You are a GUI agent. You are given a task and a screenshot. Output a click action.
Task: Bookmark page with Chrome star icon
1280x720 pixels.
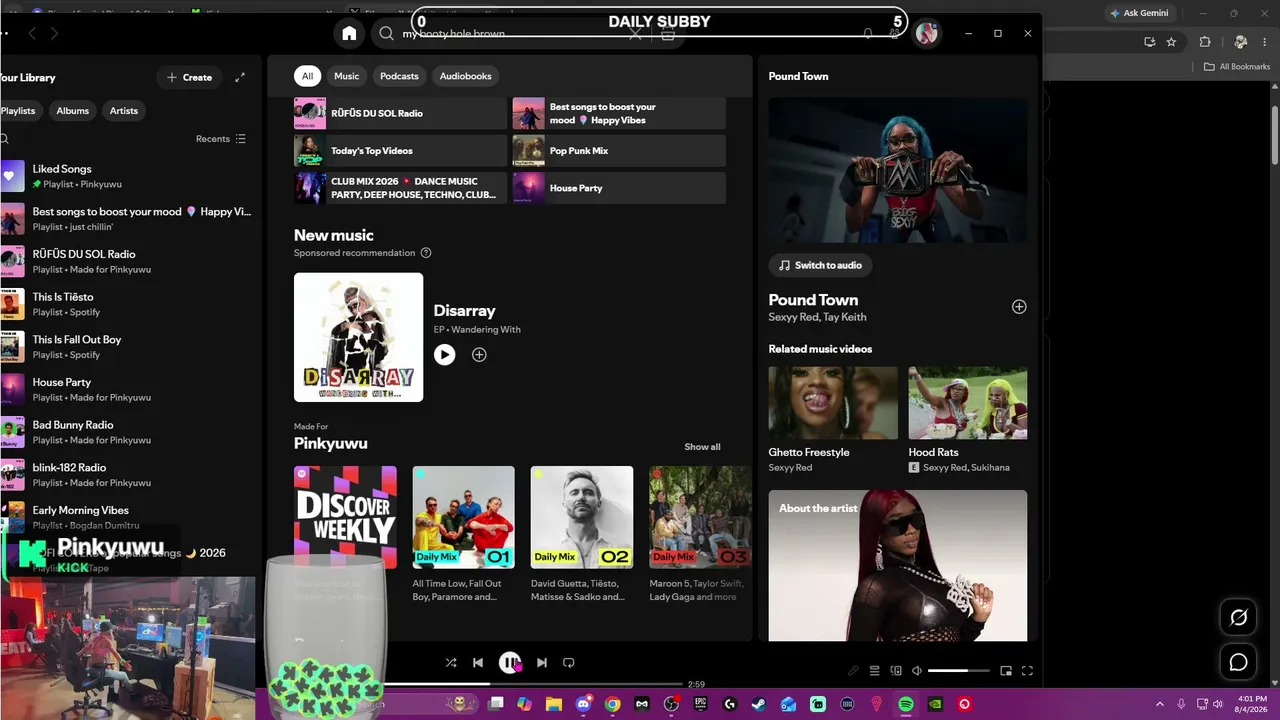(x=1171, y=42)
